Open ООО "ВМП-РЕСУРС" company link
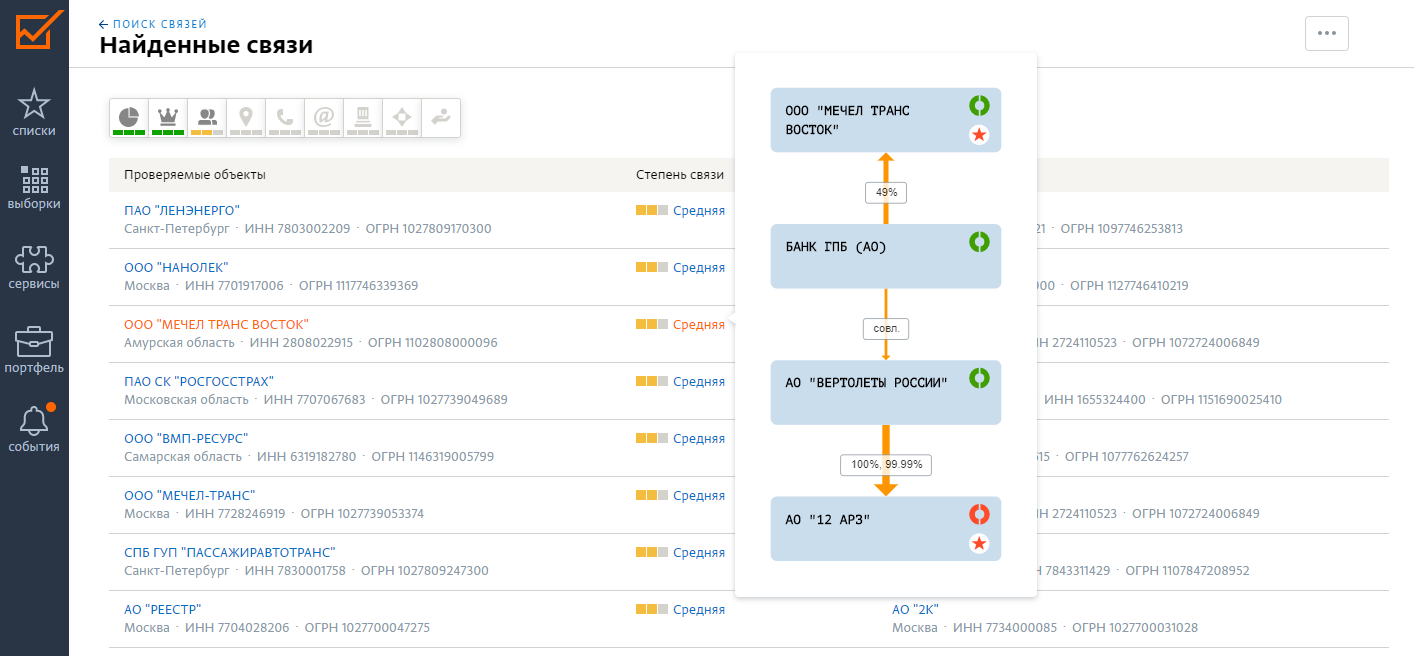 [186, 438]
